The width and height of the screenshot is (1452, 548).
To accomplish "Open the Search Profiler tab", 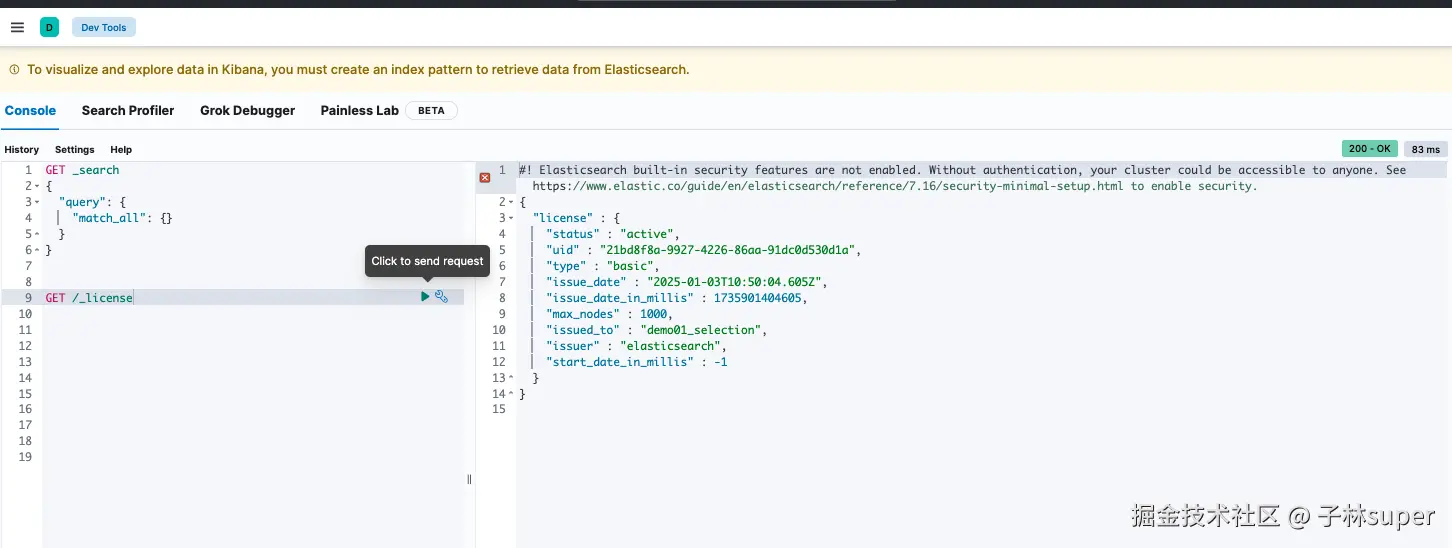I will click(x=128, y=111).
